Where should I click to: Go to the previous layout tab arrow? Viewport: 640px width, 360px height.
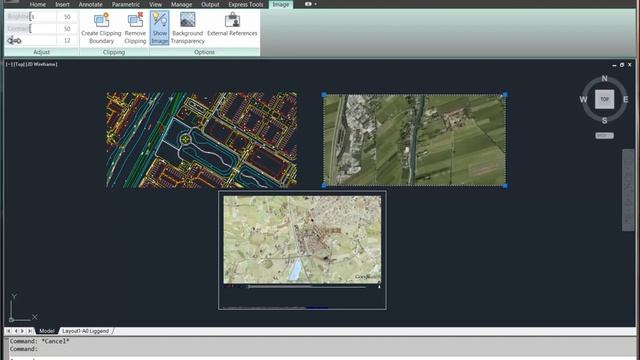[x=16, y=331]
